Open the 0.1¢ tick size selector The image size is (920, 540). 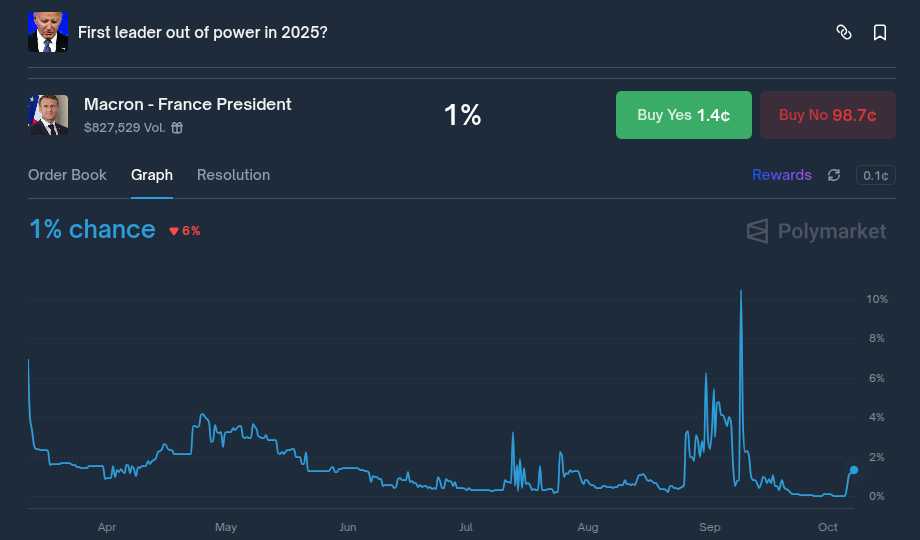[x=875, y=175]
